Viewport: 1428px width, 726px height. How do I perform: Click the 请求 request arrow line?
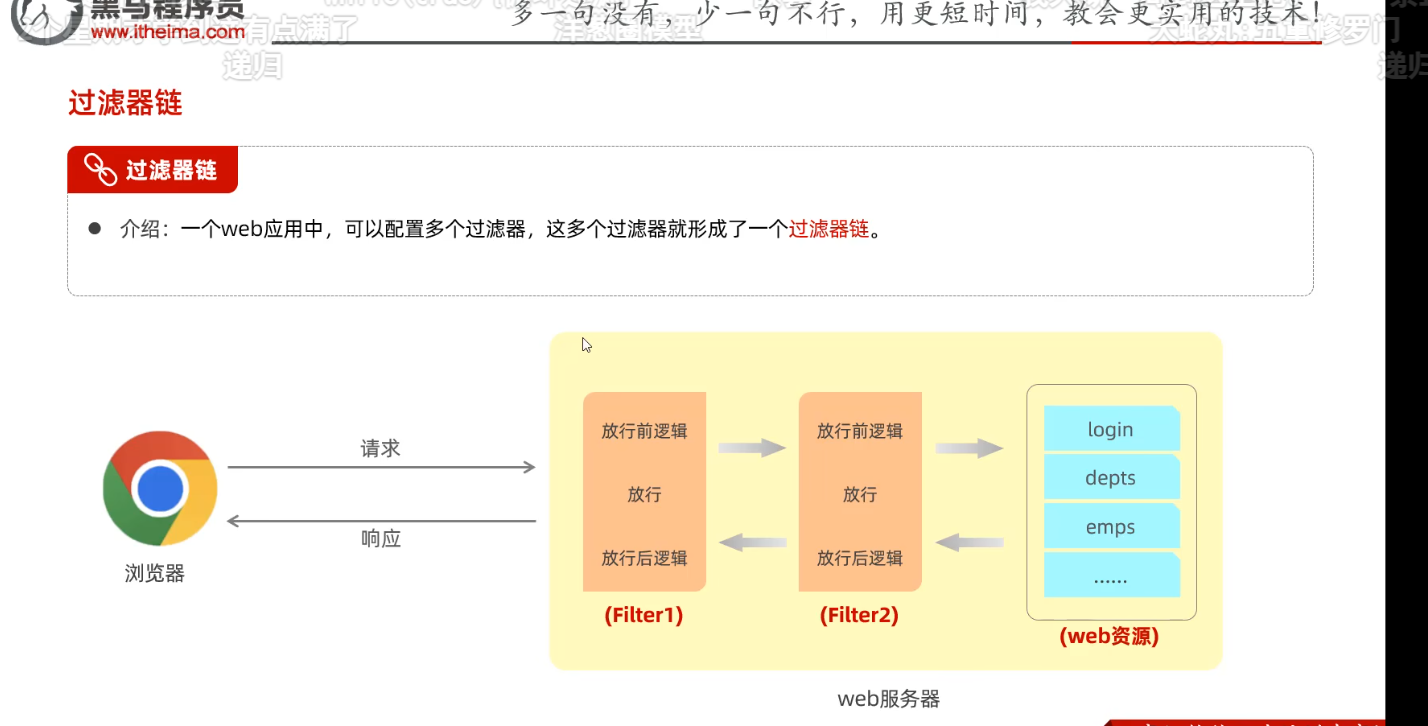tap(381, 467)
